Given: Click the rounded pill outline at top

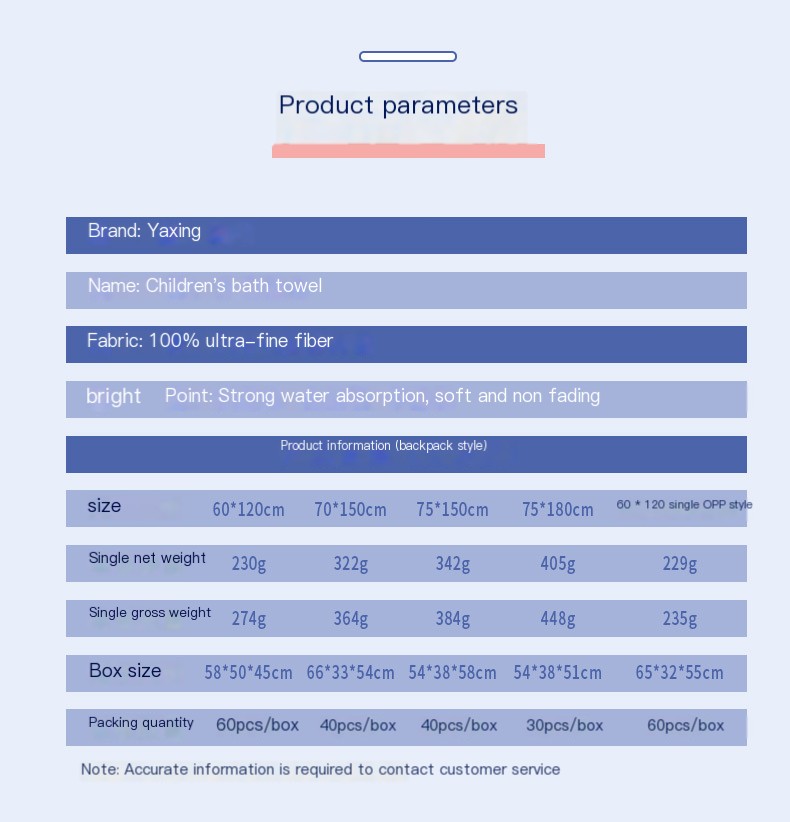Looking at the screenshot, I should 408,57.
